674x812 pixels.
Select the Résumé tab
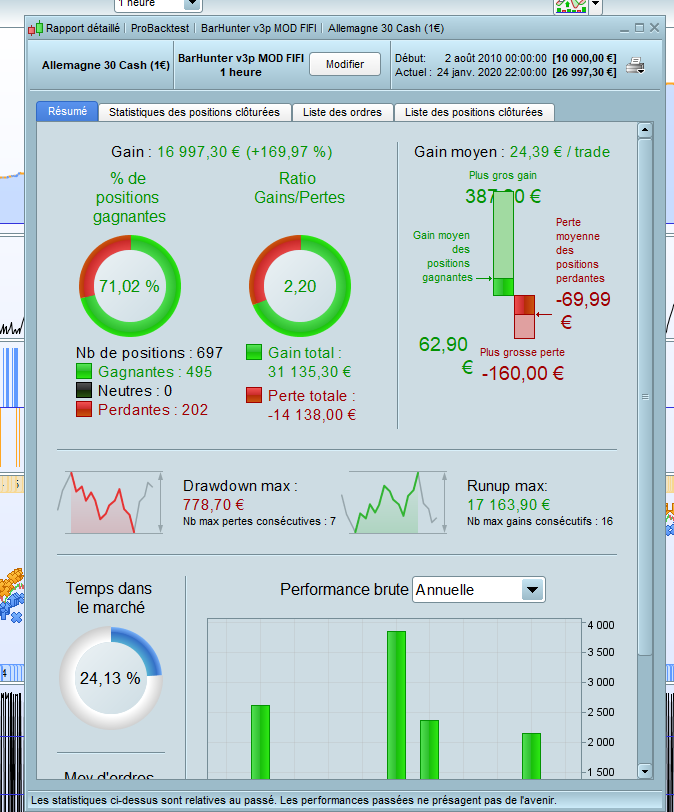pos(67,111)
